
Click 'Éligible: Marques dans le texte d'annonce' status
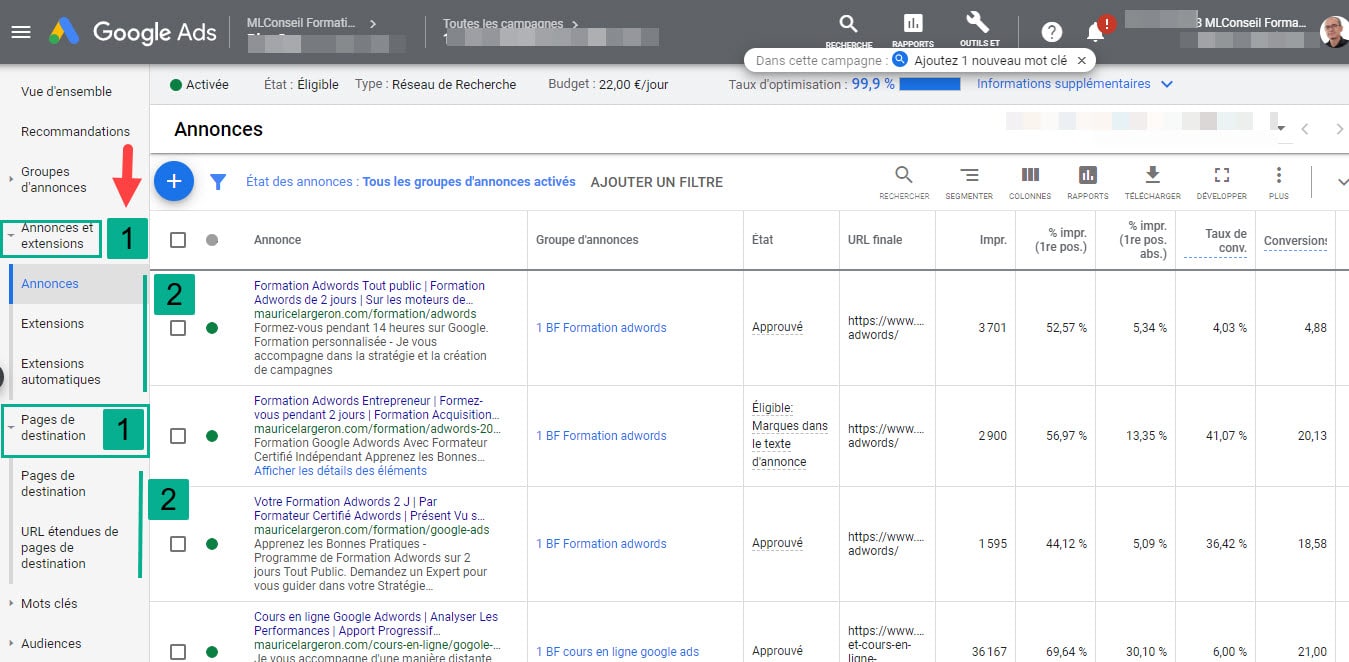coord(789,435)
